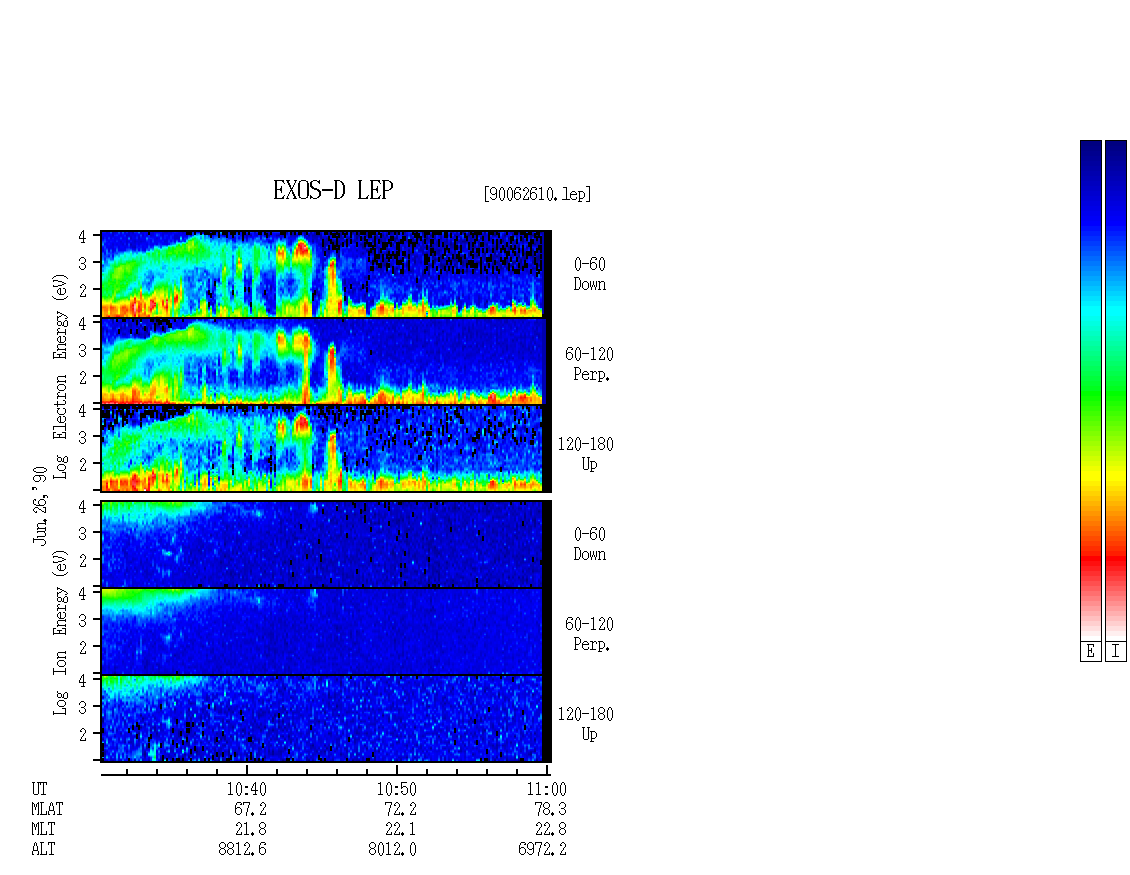Click the electron 120-180 Up label
1130x875 pixels.
(x=586, y=454)
